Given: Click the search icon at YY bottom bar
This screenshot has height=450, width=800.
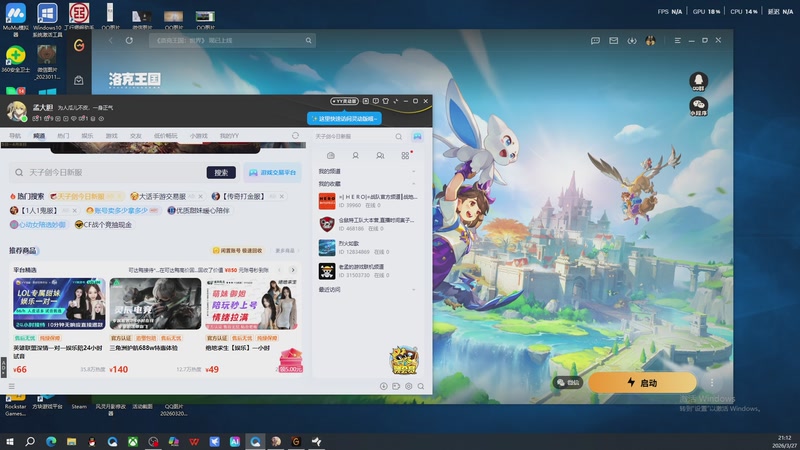Looking at the screenshot, I should pos(421,386).
